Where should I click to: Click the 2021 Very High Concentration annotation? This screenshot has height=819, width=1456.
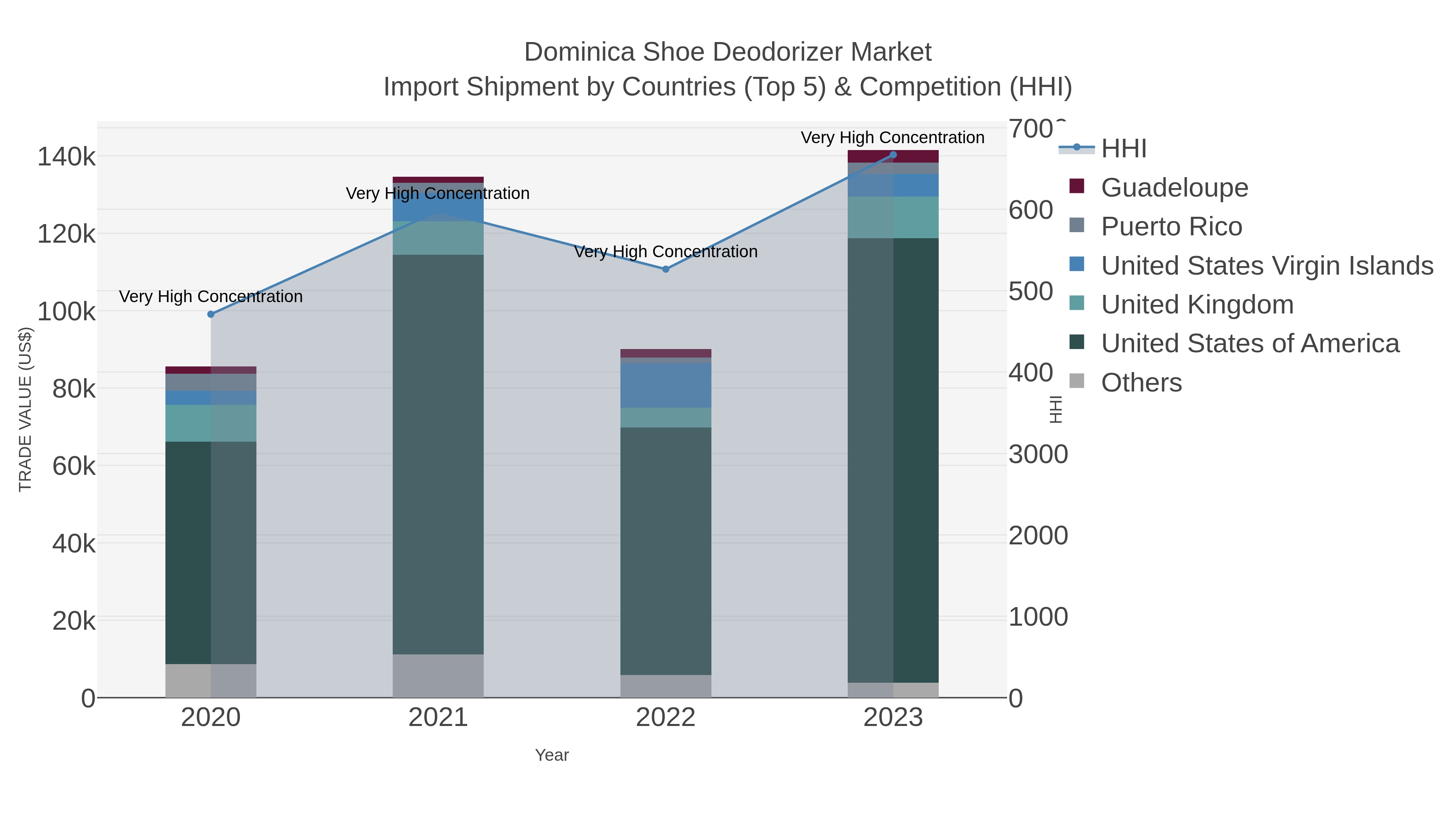(438, 193)
